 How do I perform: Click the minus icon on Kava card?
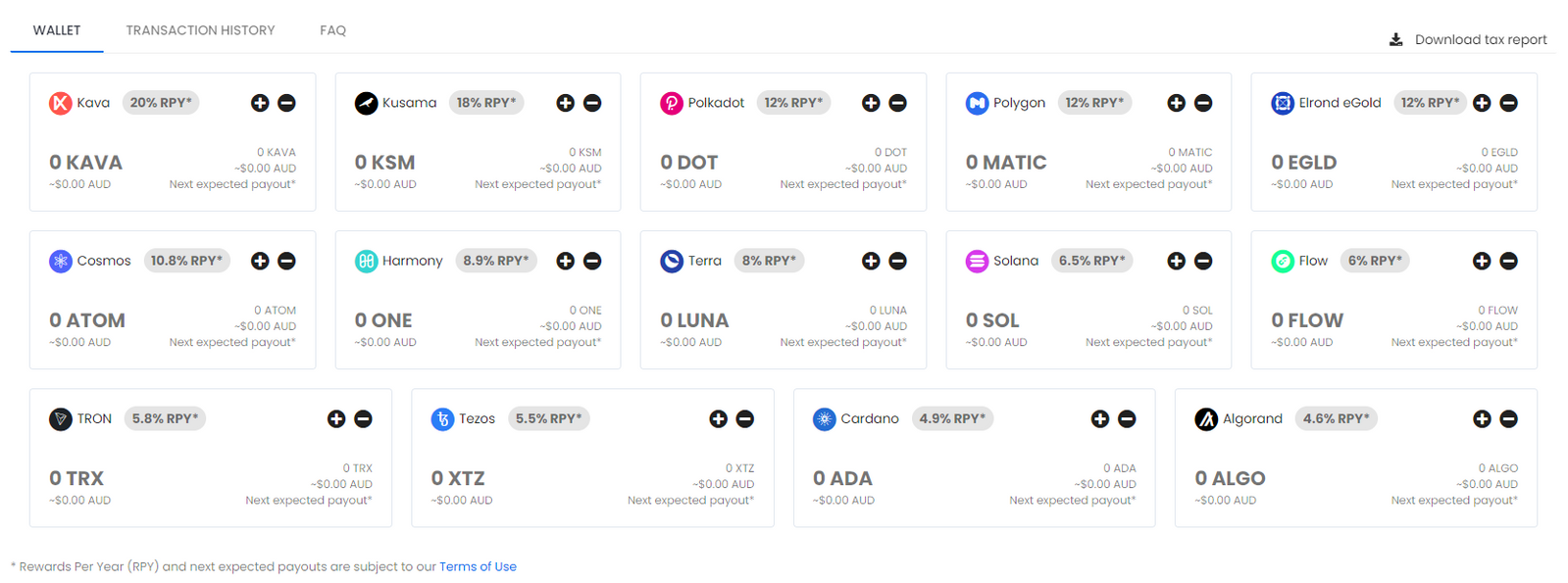(286, 103)
